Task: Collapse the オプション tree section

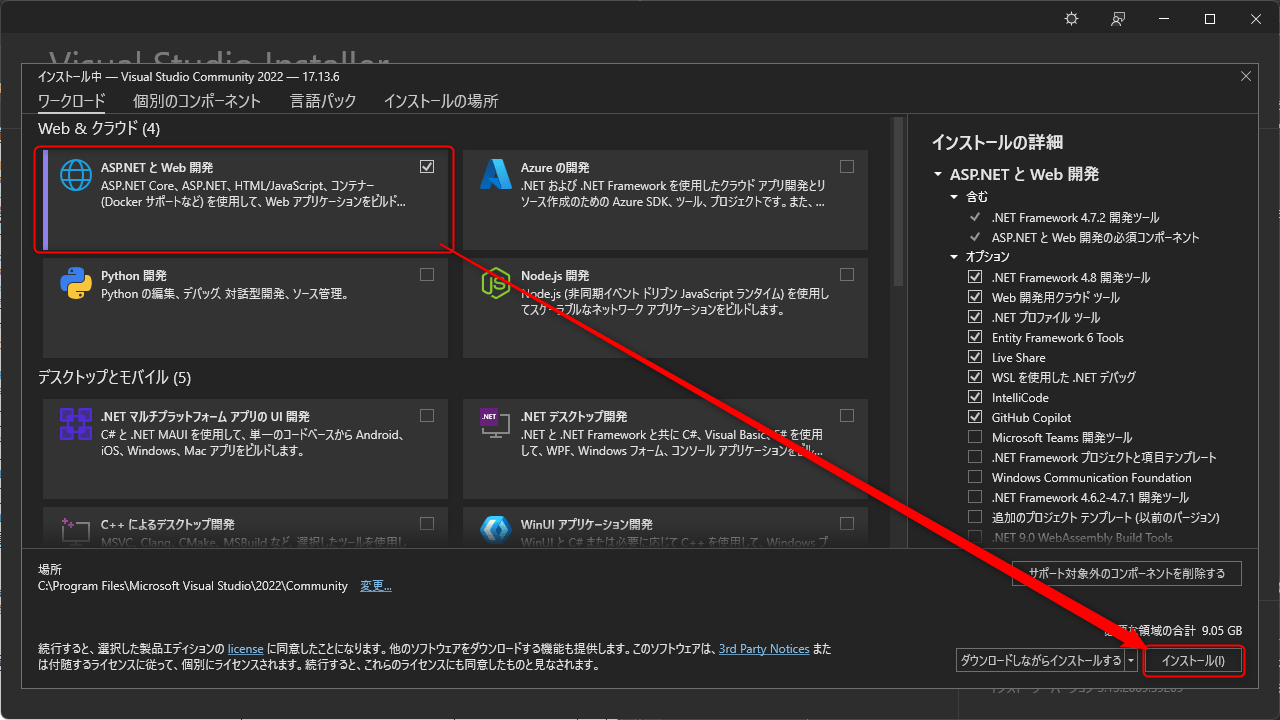Action: pyautogui.click(x=953, y=257)
